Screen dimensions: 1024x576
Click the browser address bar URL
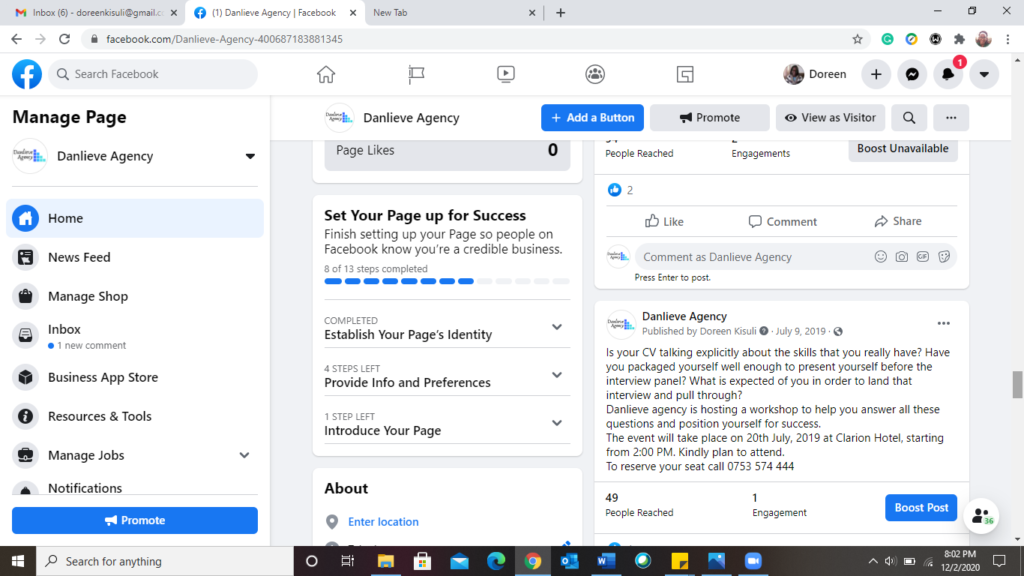[x=224, y=39]
